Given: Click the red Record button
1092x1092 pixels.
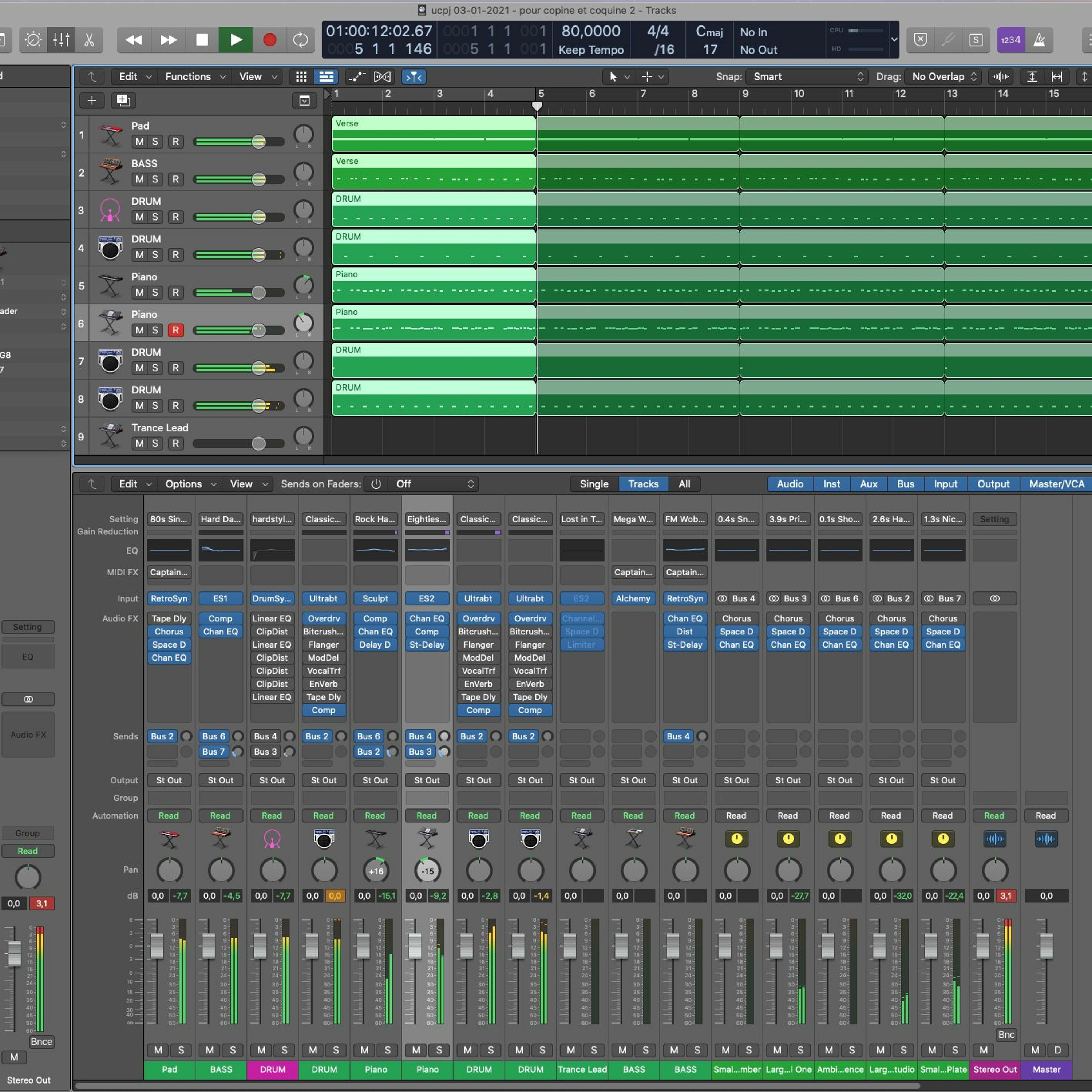Looking at the screenshot, I should (x=270, y=40).
